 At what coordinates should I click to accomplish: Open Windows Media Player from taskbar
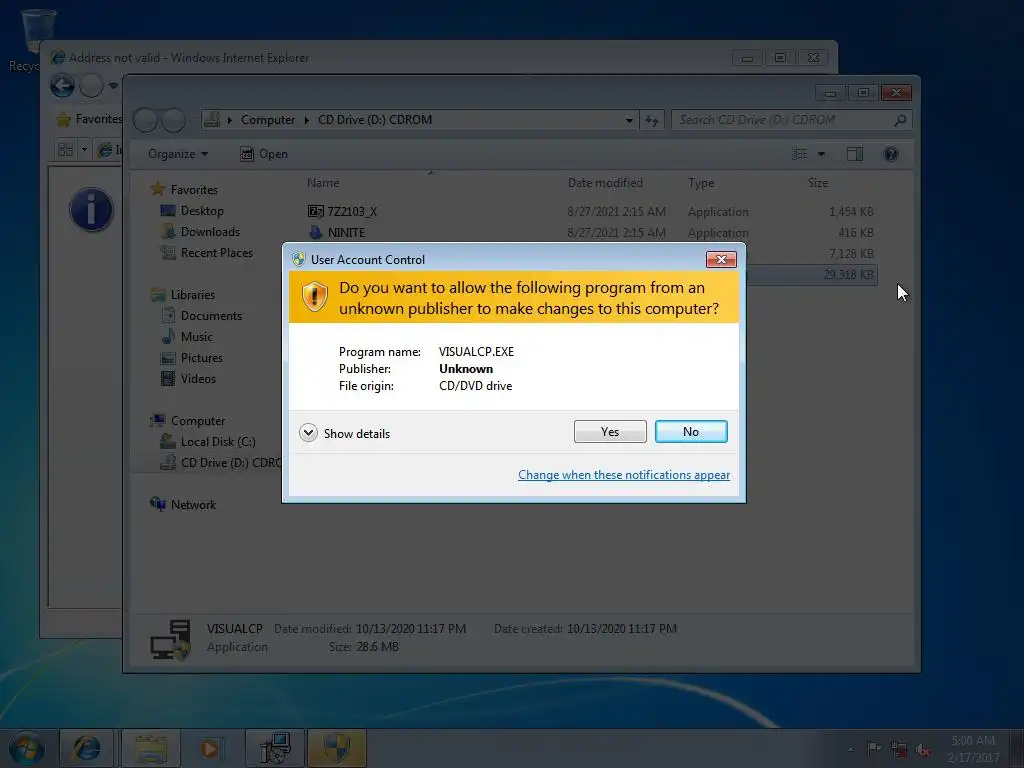coord(210,748)
